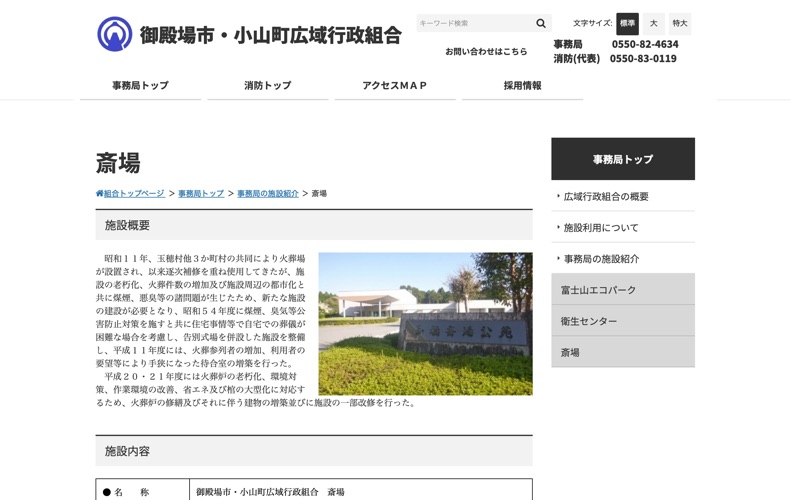800x500 pixels.
Task: Click the 組合トップページ breadcrumb link
Action: click(134, 193)
